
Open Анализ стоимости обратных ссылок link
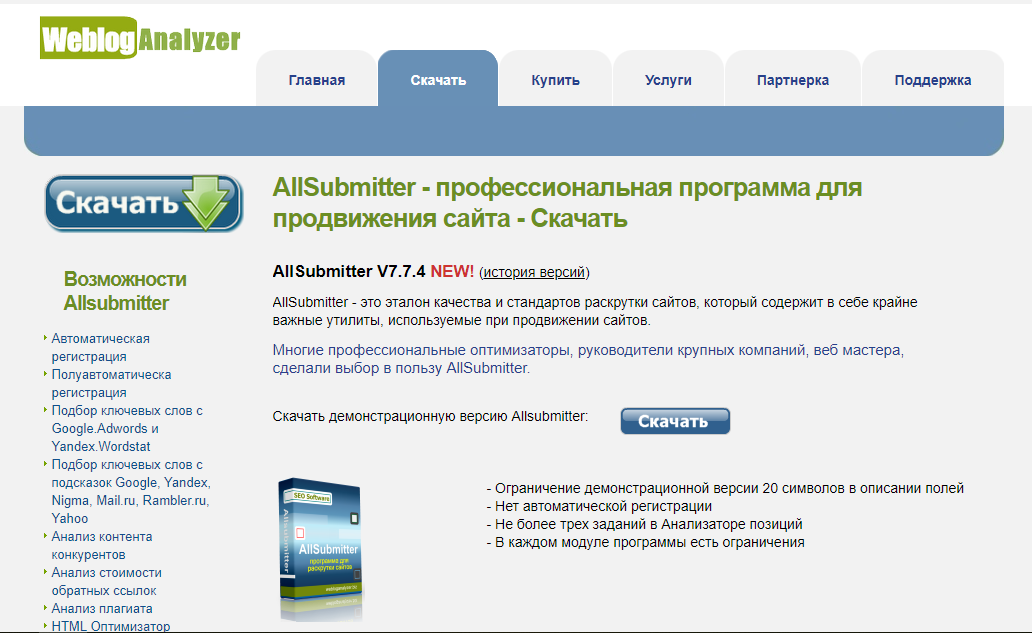pos(106,582)
